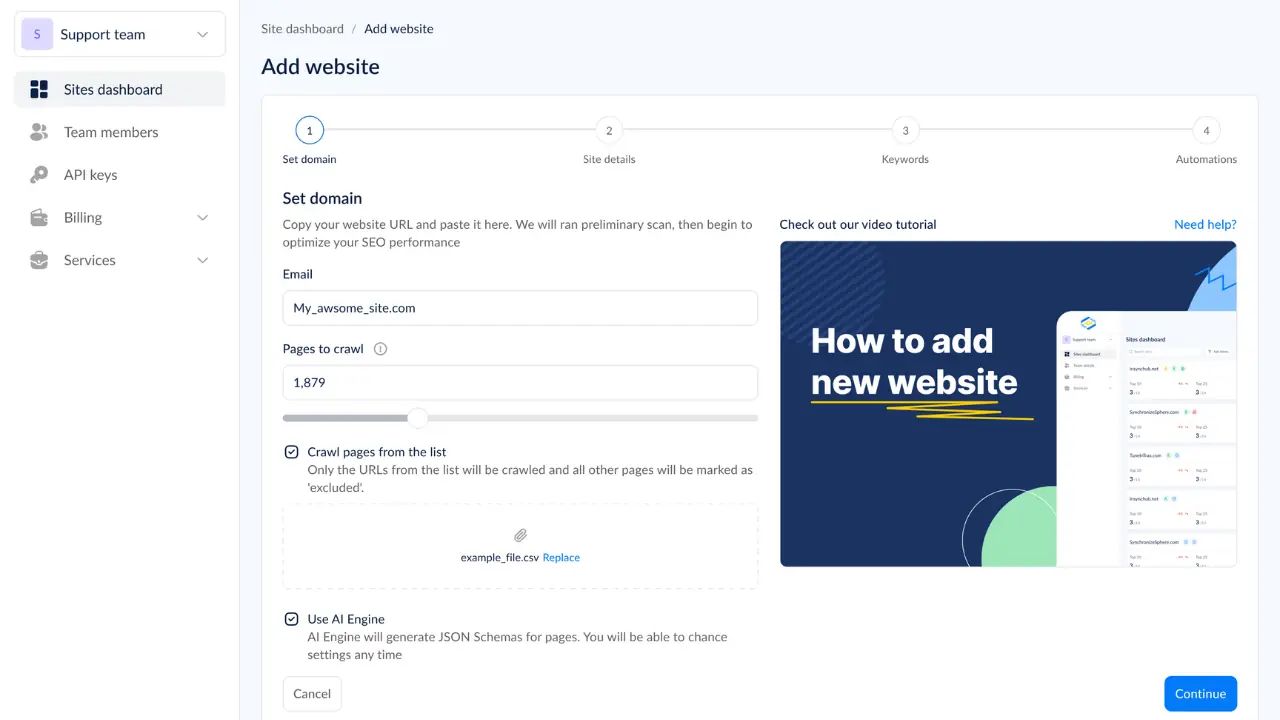Open the Support team workspace dropdown

pos(202,35)
